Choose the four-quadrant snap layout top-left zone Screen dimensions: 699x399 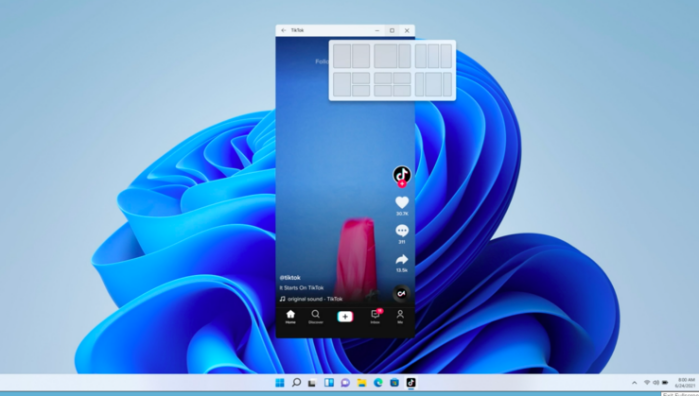point(383,78)
